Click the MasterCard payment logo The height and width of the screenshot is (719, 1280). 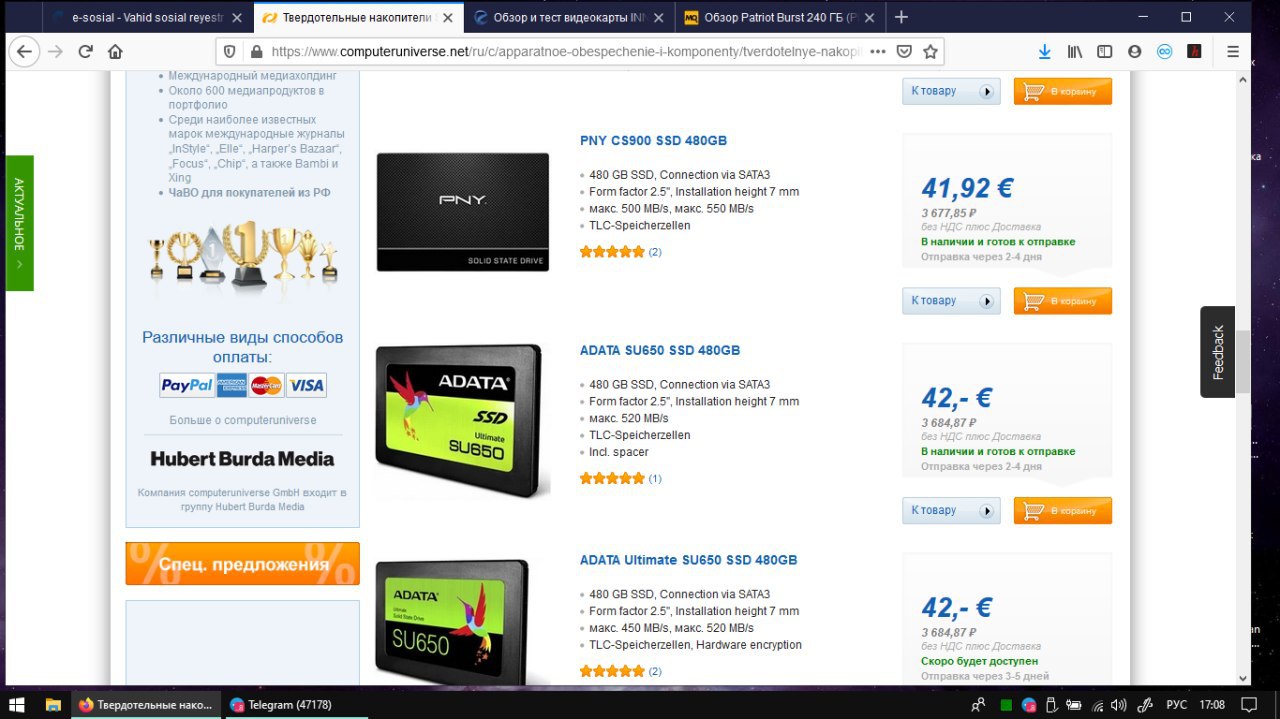266,385
